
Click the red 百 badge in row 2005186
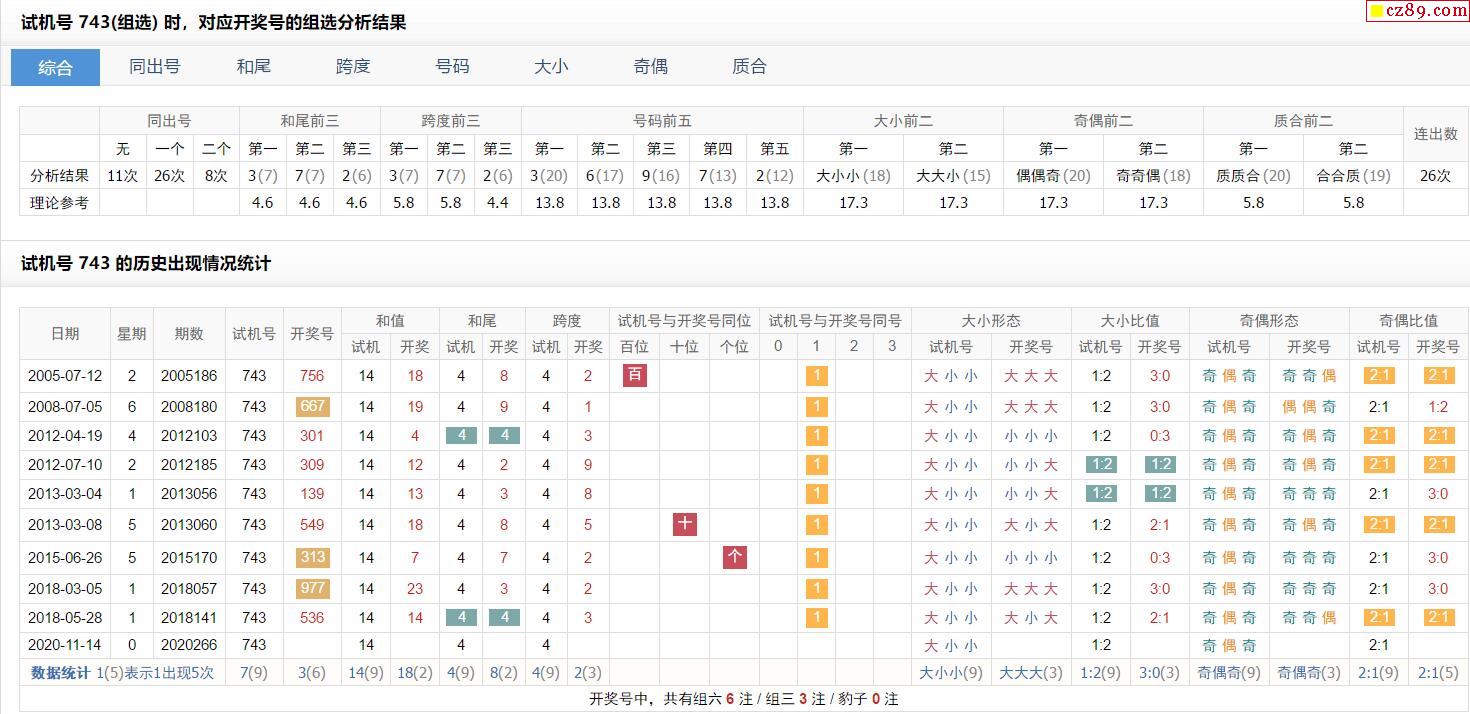634,376
